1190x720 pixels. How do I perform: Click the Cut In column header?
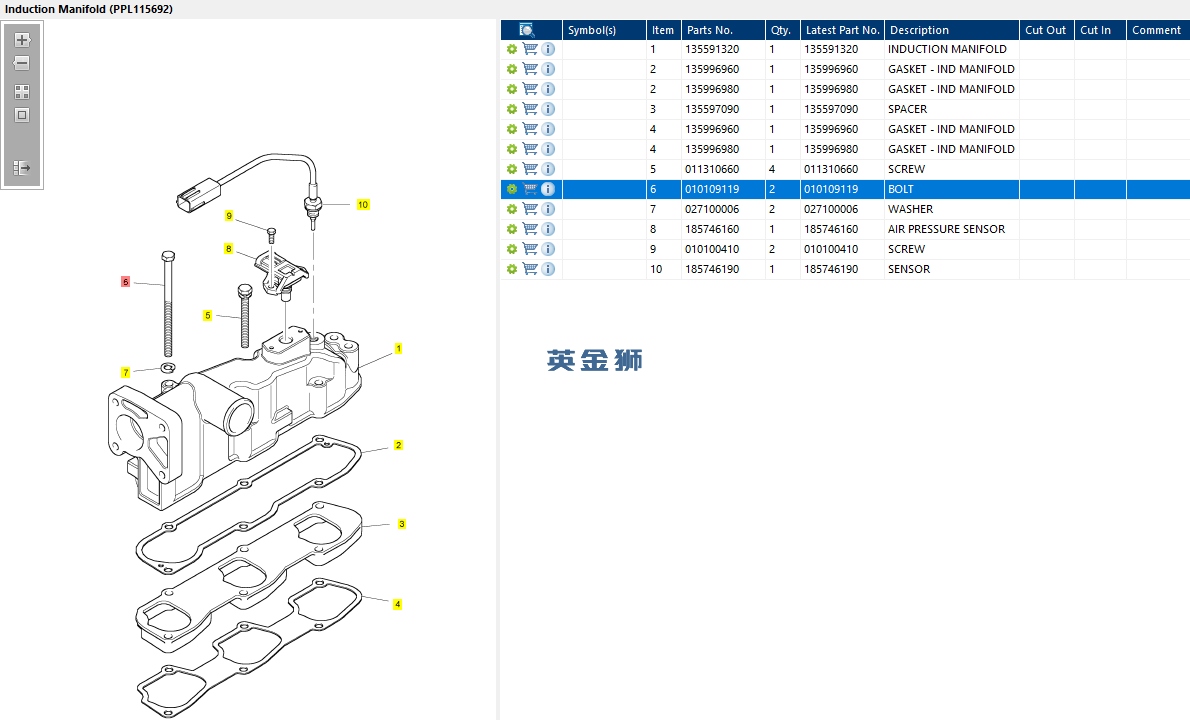tap(1100, 30)
